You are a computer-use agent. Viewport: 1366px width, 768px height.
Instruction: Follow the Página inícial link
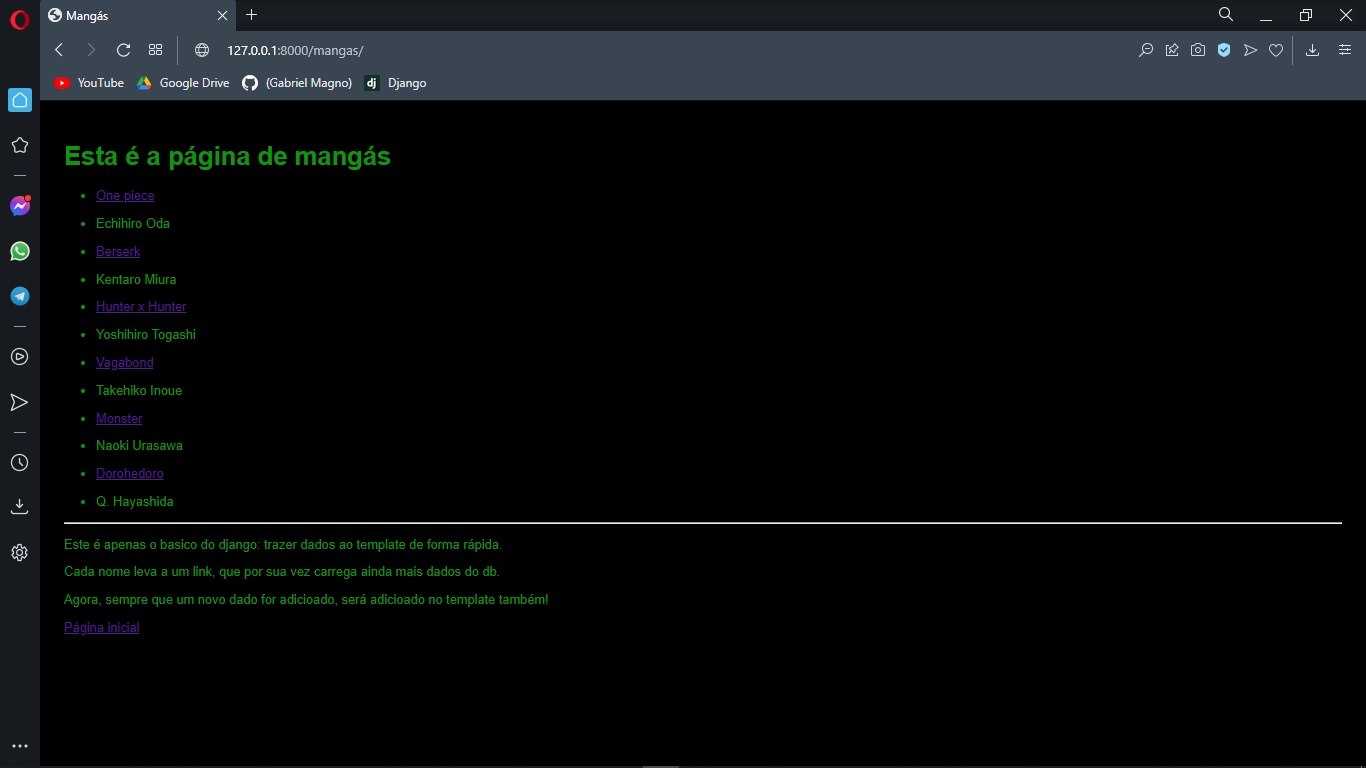point(101,627)
